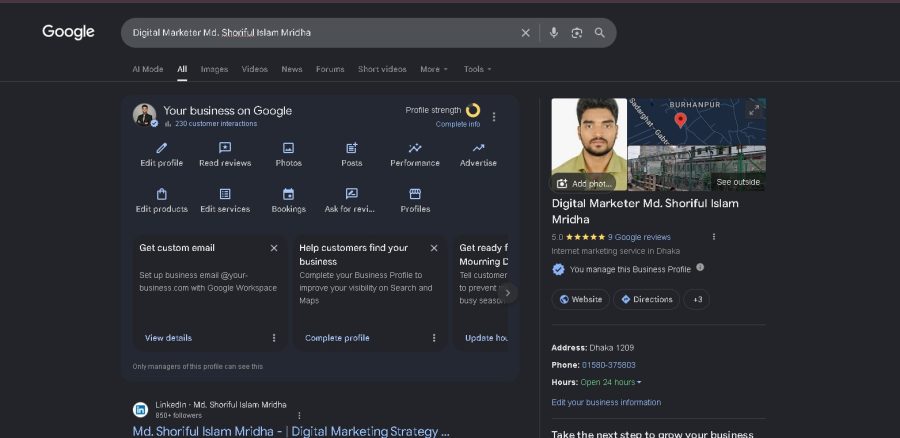Dismiss the Get custom email card
The width and height of the screenshot is (900, 438).
click(x=274, y=248)
